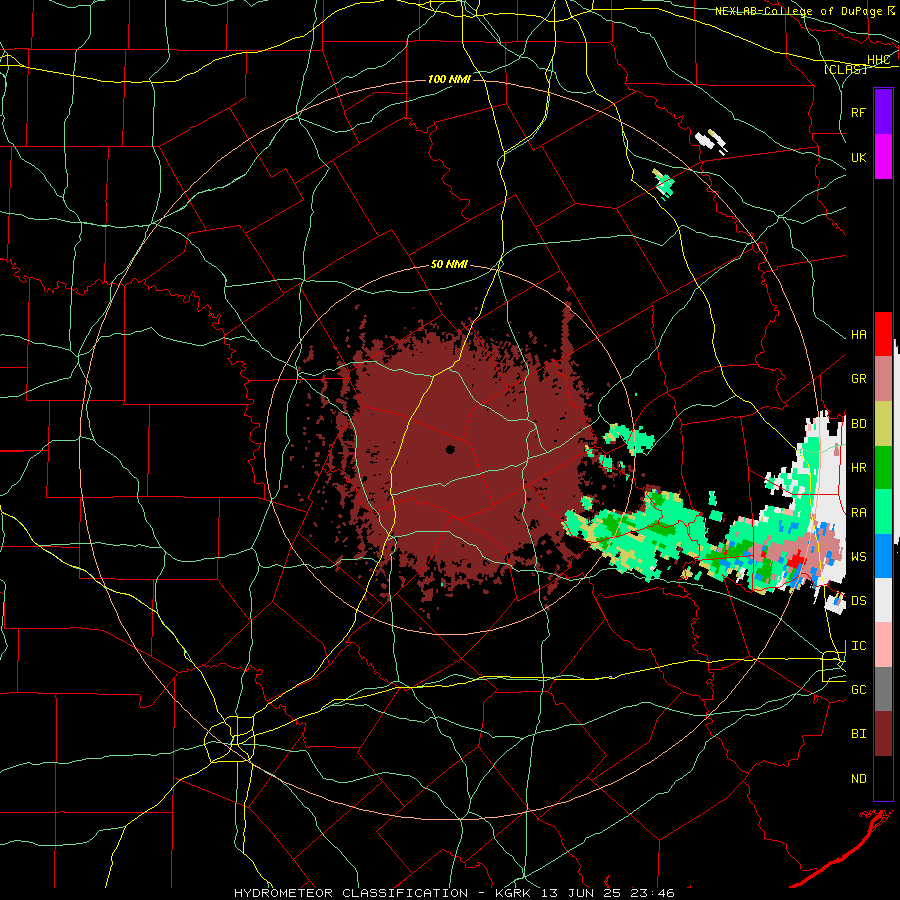Click the HYDROMETEOR CLASSIFICATION title caption

[351, 893]
